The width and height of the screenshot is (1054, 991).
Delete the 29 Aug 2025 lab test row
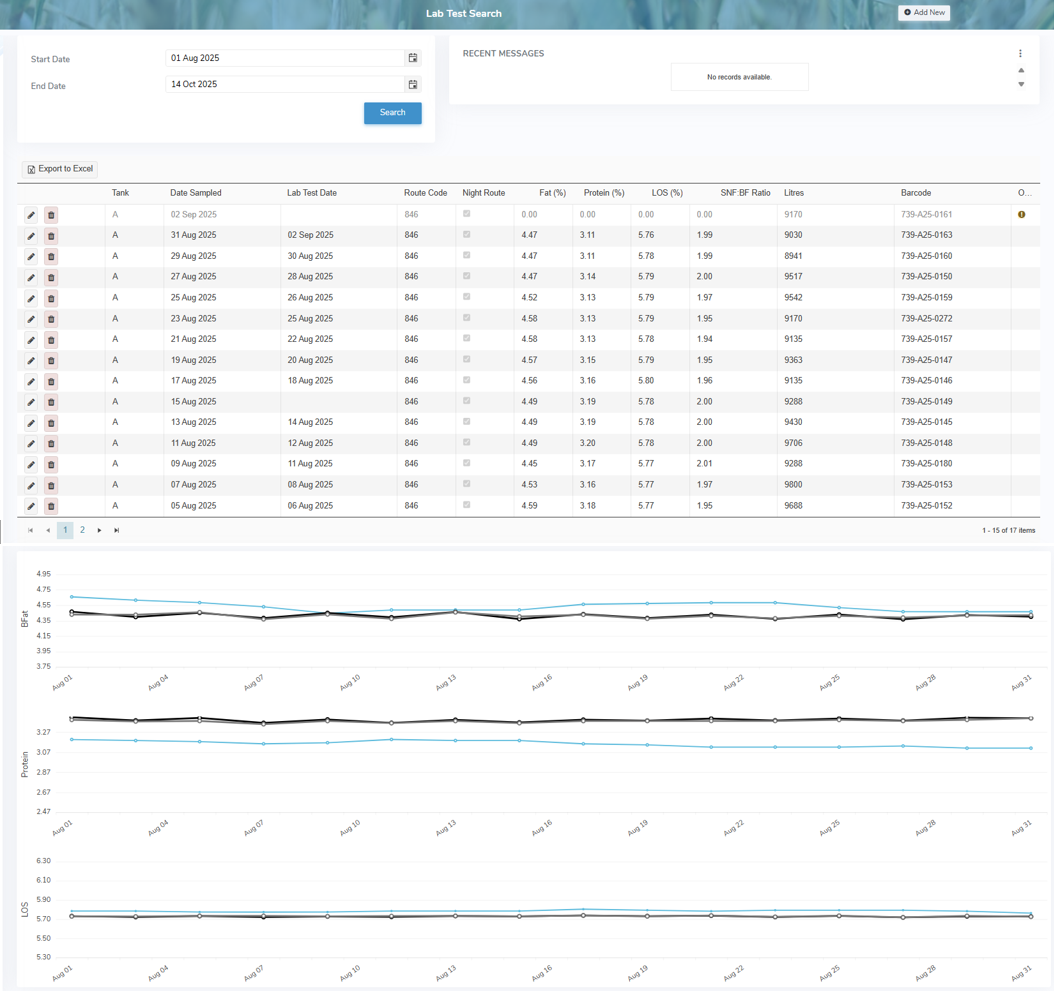click(51, 257)
